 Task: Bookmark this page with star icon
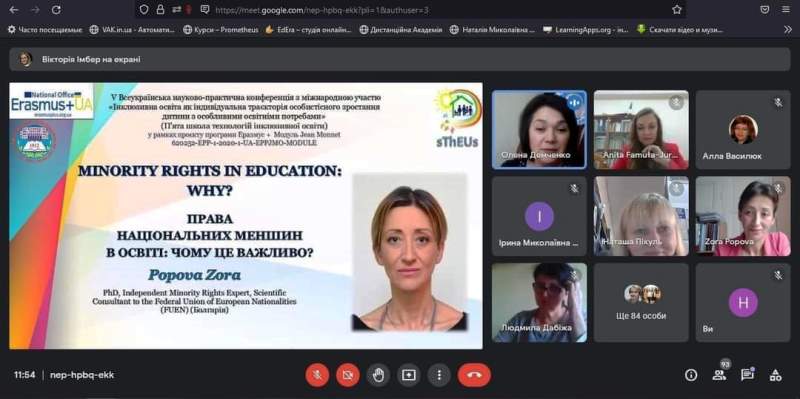pyautogui.click(x=677, y=10)
